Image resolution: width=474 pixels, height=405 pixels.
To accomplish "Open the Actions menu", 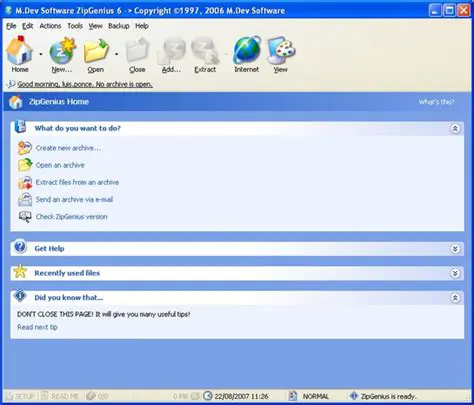I will point(50,26).
